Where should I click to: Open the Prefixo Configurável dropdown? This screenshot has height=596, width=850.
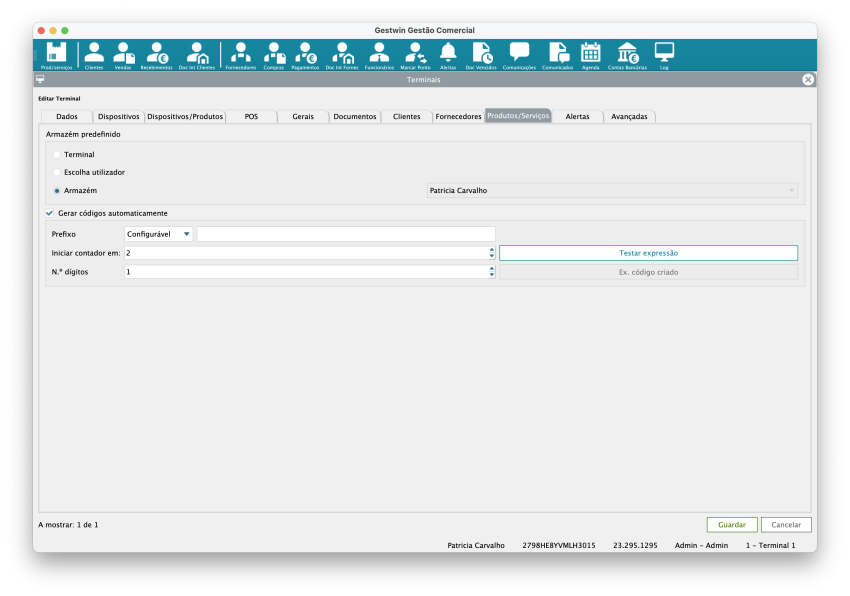click(x=158, y=234)
